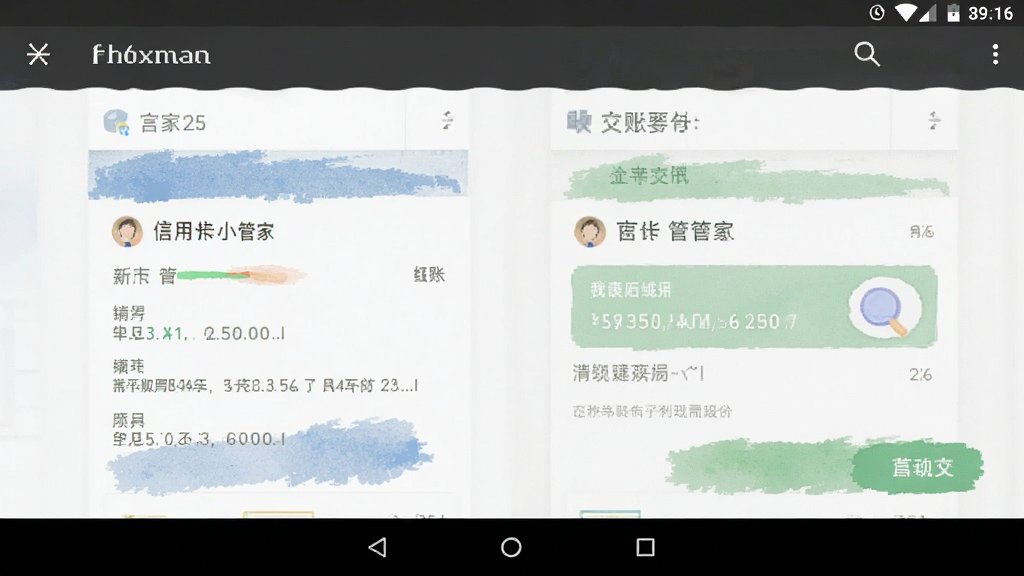Tap the blue icon beside "言家25"
The height and width of the screenshot is (576, 1024).
coord(117,122)
